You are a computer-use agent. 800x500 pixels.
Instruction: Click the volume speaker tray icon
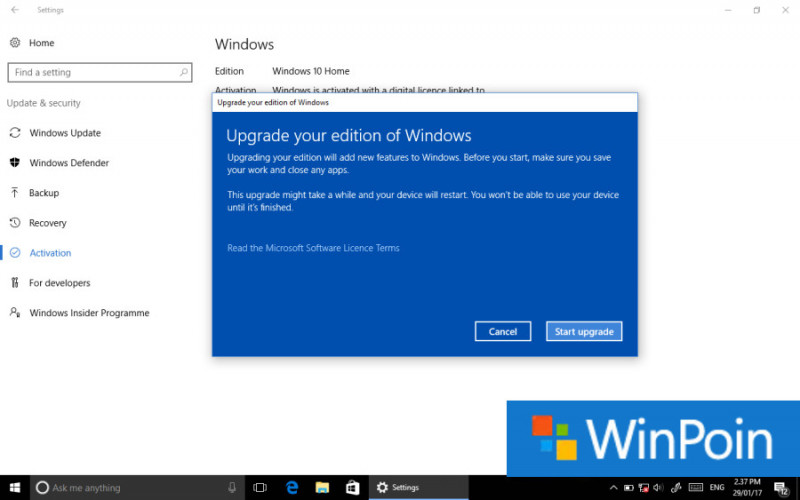pyautogui.click(x=658, y=487)
